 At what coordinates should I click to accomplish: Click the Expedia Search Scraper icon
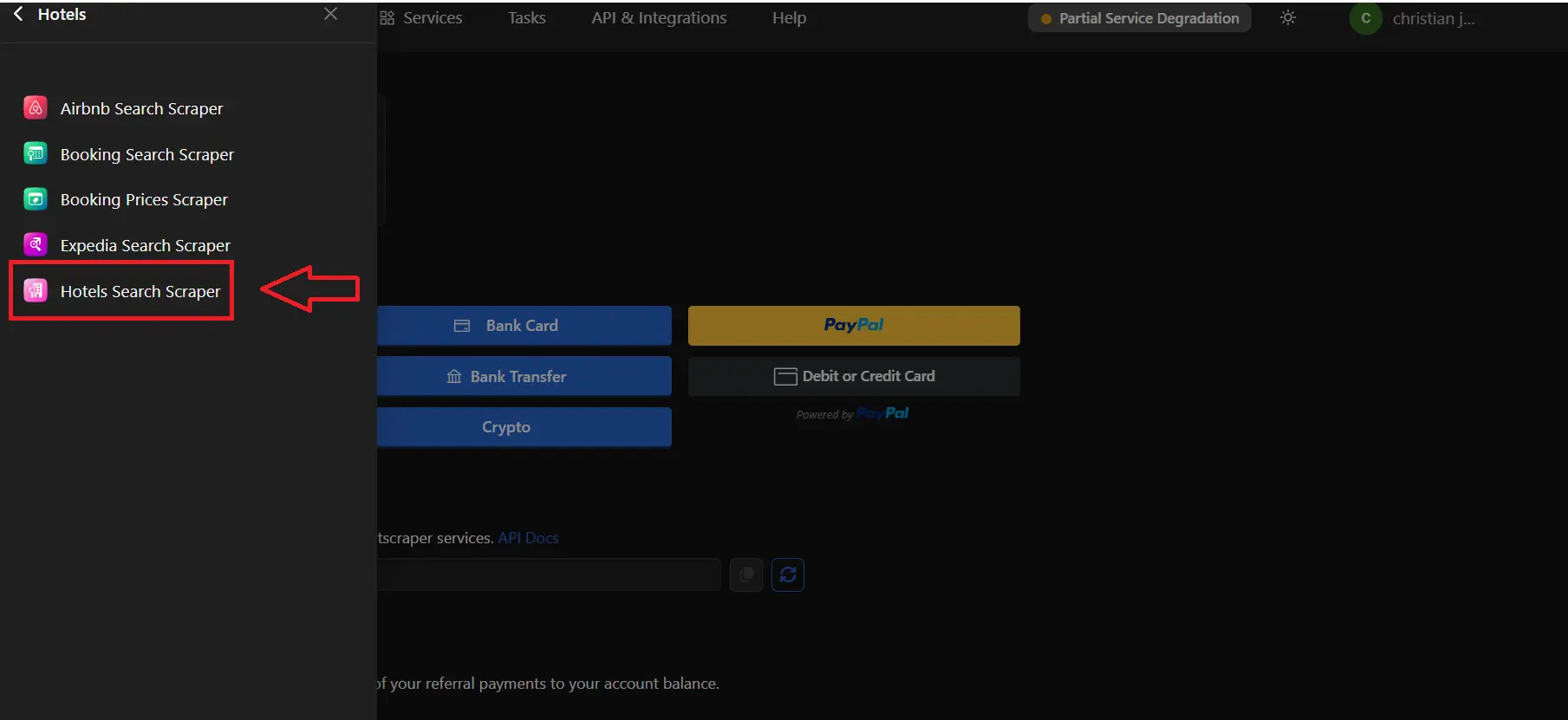pos(35,245)
